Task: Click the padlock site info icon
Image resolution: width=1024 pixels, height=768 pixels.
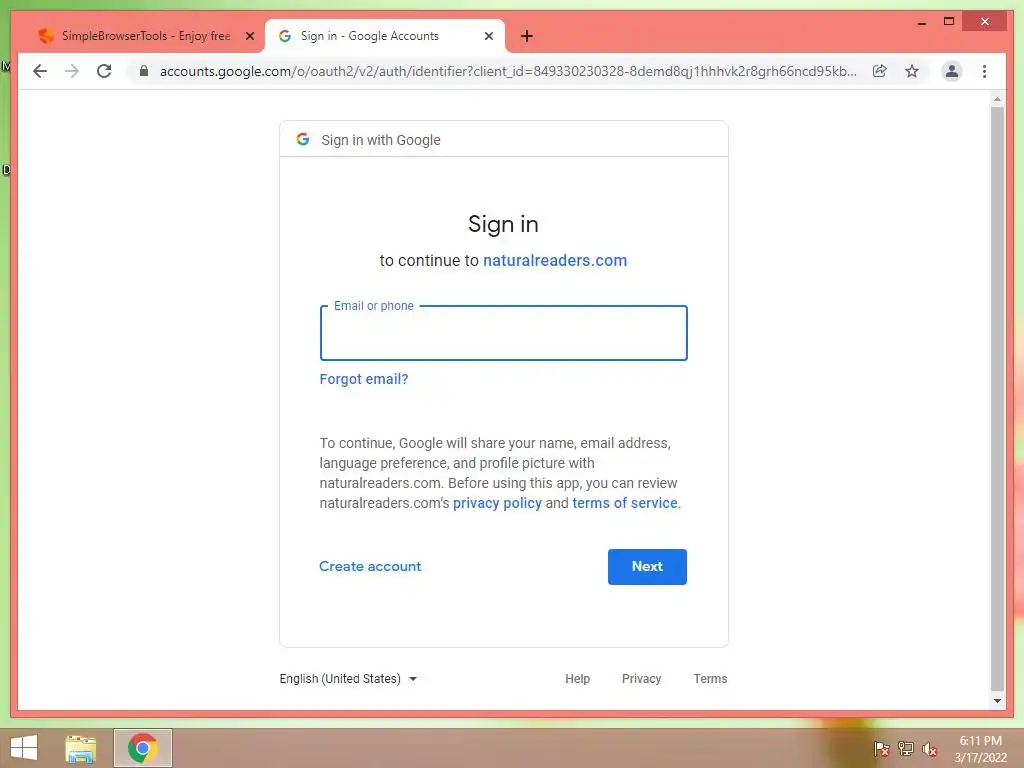Action: [x=144, y=71]
